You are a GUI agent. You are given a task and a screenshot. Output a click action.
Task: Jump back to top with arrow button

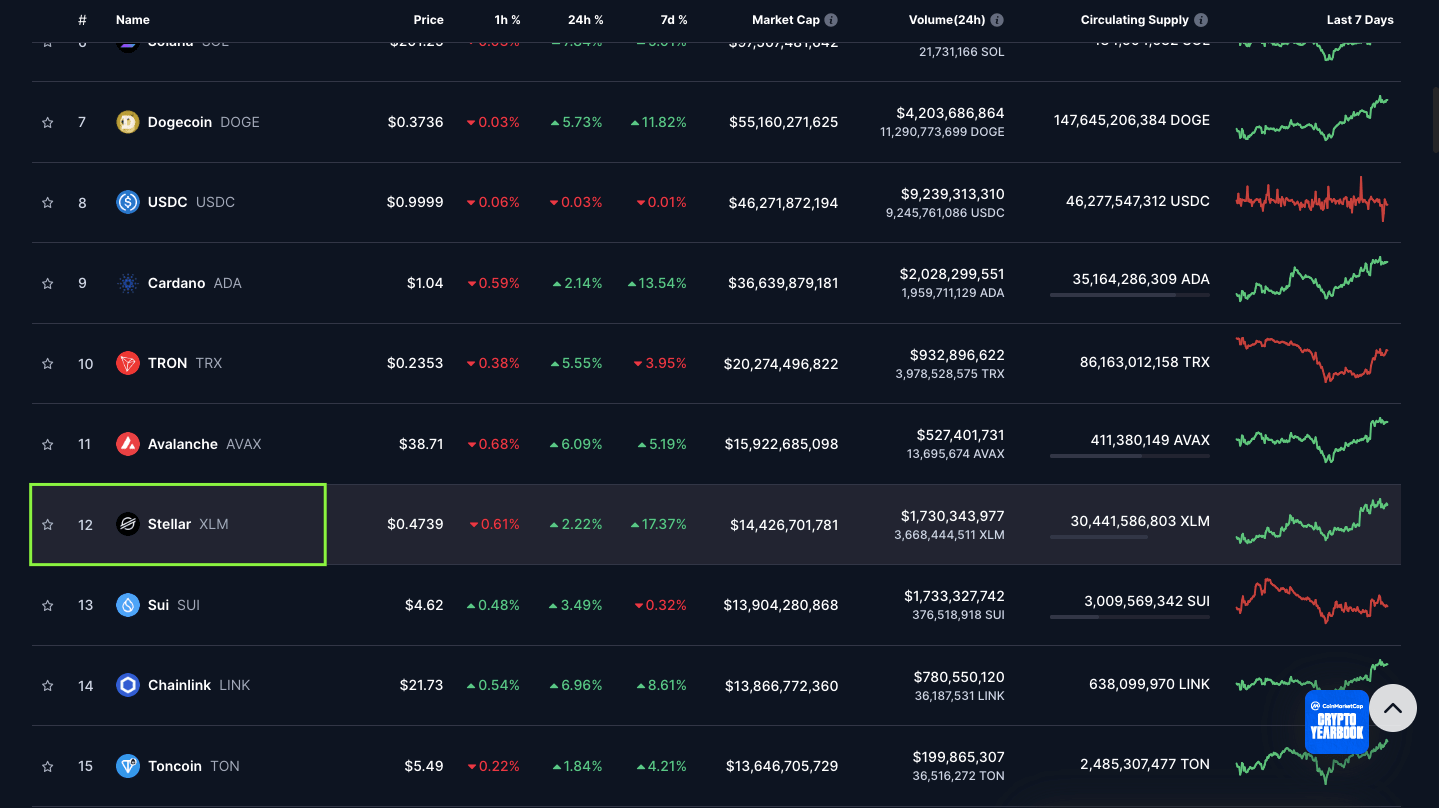pos(1393,708)
